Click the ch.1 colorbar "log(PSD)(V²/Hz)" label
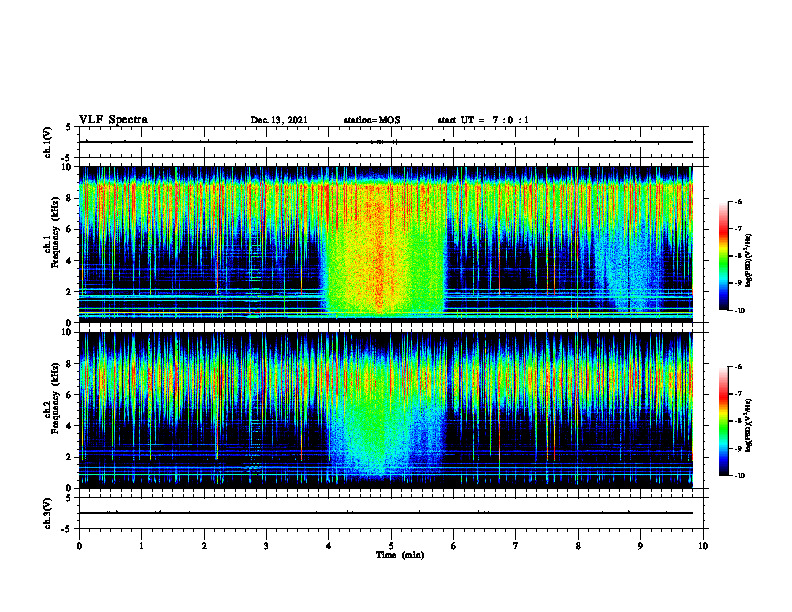The height and width of the screenshot is (612, 792). (749, 261)
